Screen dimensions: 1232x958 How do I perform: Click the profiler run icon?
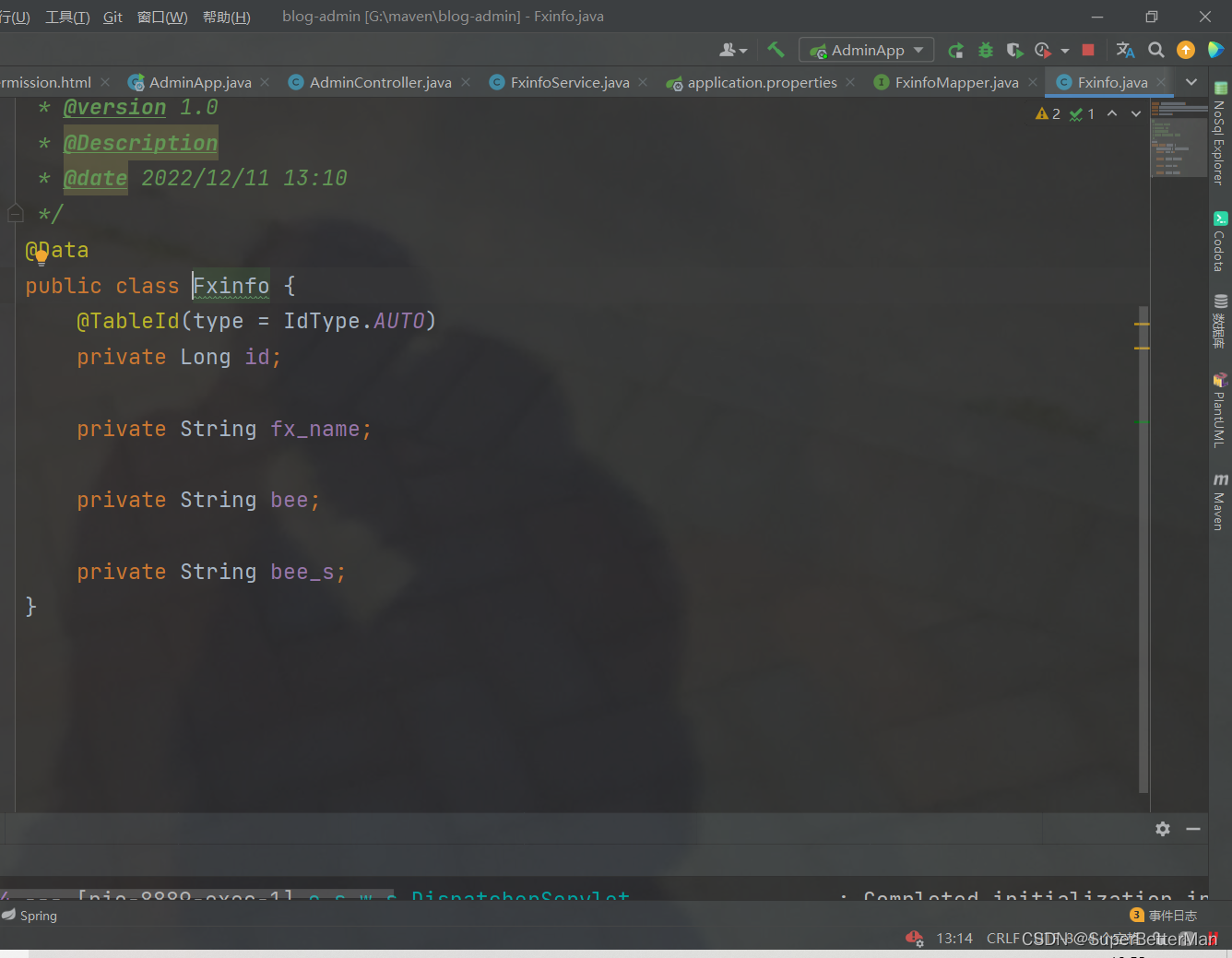1043,50
